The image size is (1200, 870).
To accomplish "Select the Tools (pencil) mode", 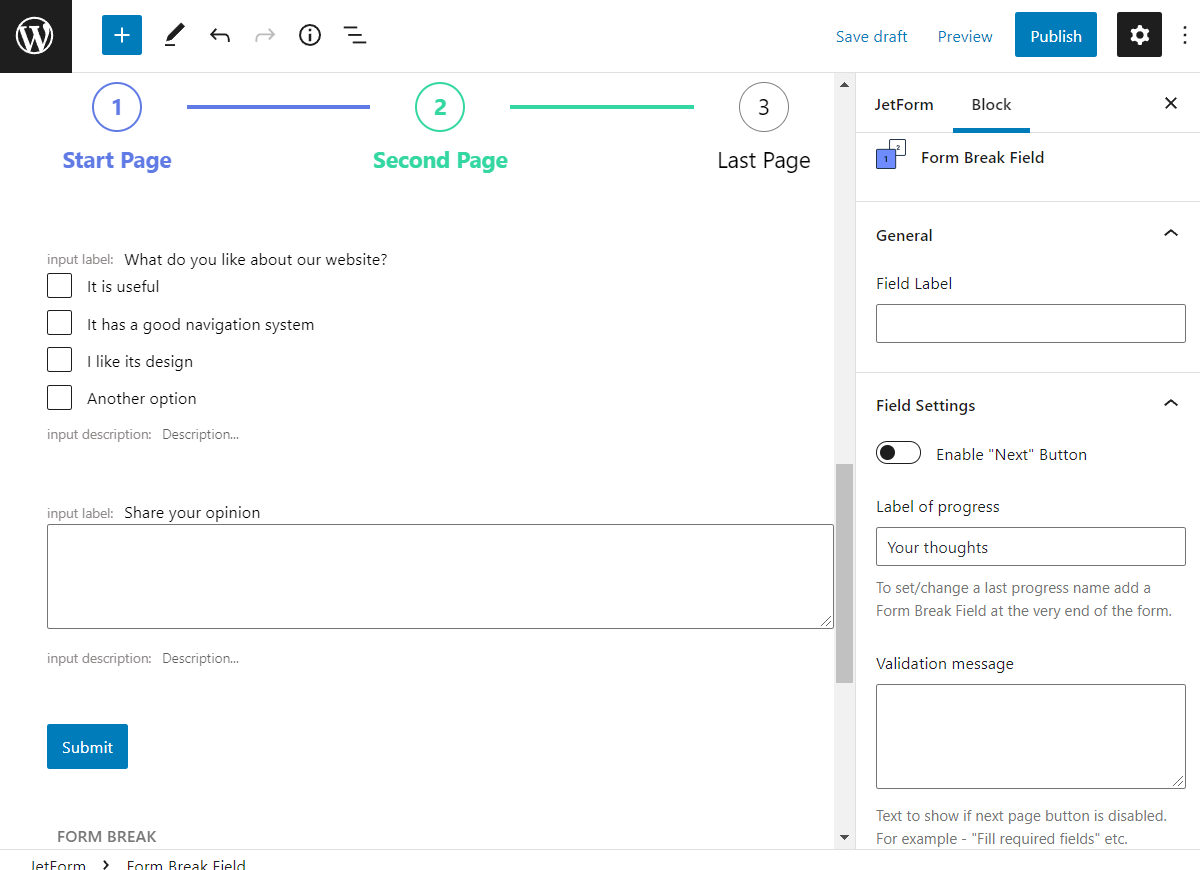I will (173, 34).
